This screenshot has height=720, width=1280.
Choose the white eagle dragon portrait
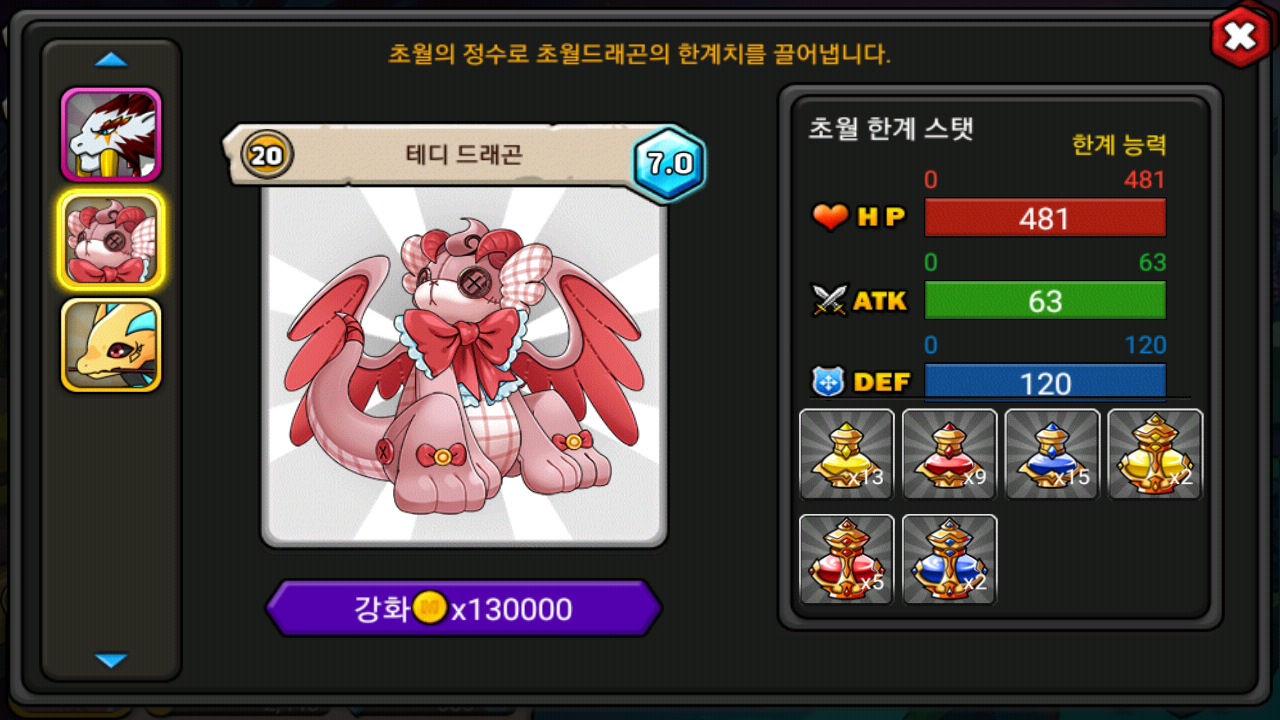coord(111,134)
